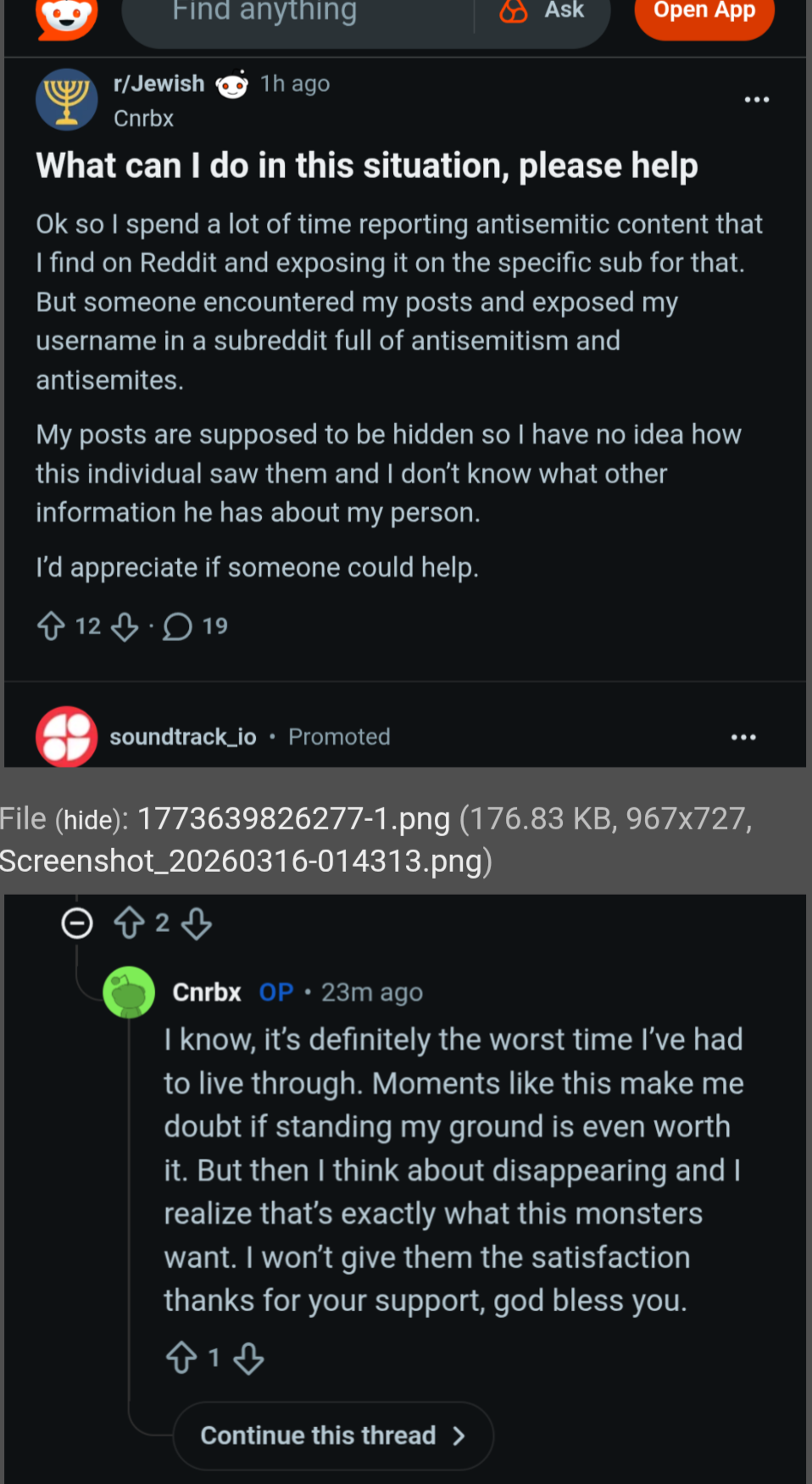Open the r/Jewish subreddit link
This screenshot has height=1484, width=812.
click(159, 83)
